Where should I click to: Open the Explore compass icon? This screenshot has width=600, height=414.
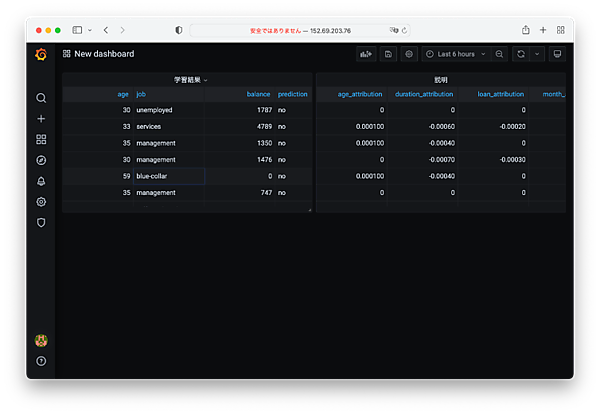(41, 160)
